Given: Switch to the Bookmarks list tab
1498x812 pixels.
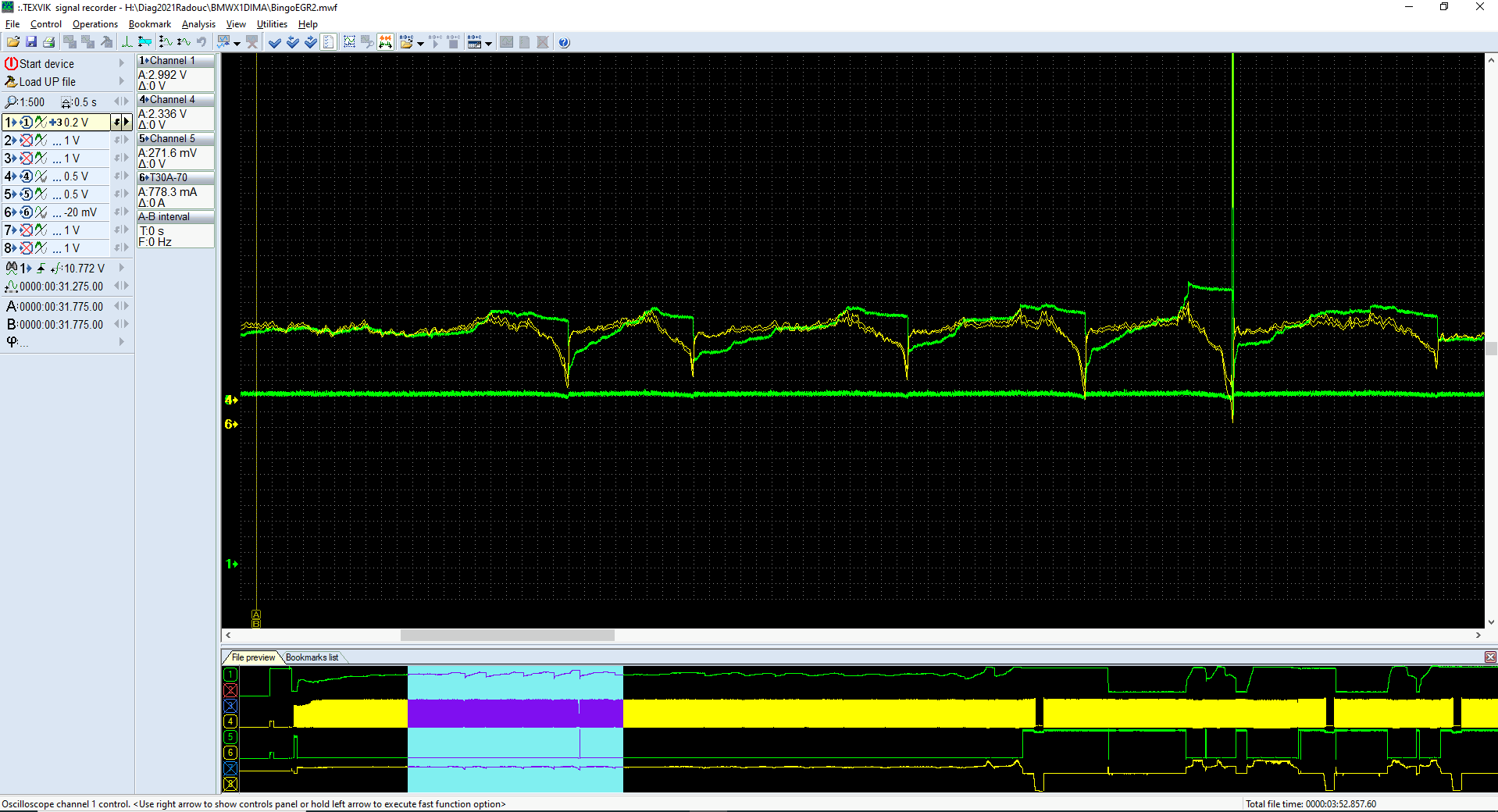Looking at the screenshot, I should pyautogui.click(x=312, y=657).
